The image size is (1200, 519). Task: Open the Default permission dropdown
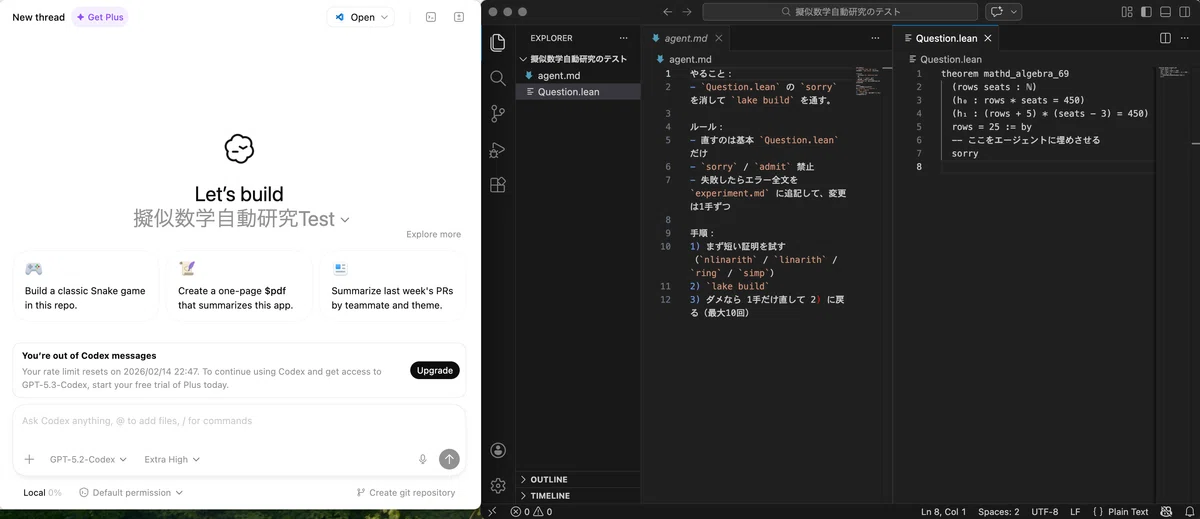(x=131, y=492)
